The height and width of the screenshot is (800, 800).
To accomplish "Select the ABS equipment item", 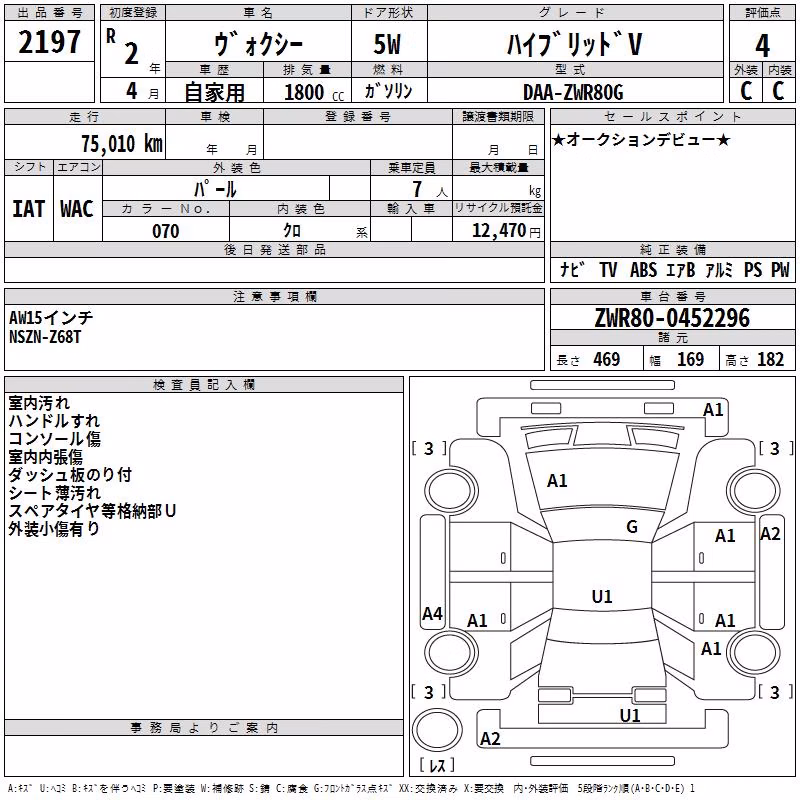I will pos(643,269).
